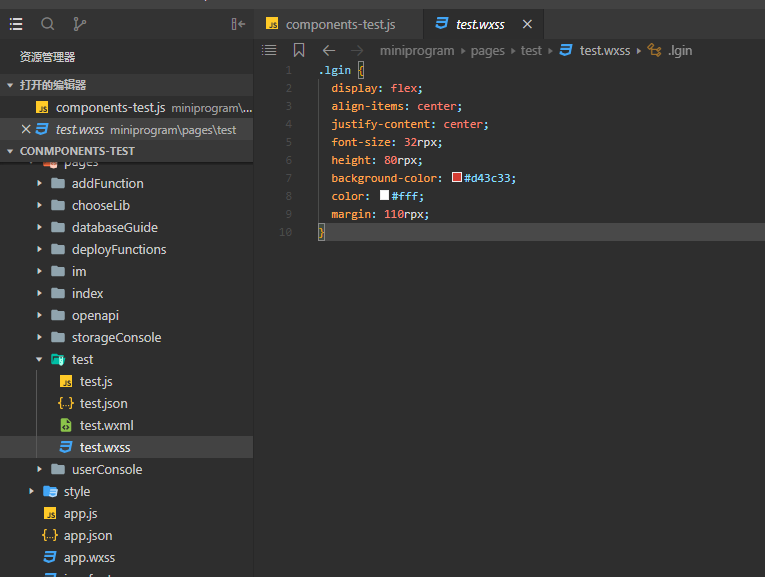765x577 pixels.
Task: Click line number 5 in gutter
Action: (x=288, y=142)
